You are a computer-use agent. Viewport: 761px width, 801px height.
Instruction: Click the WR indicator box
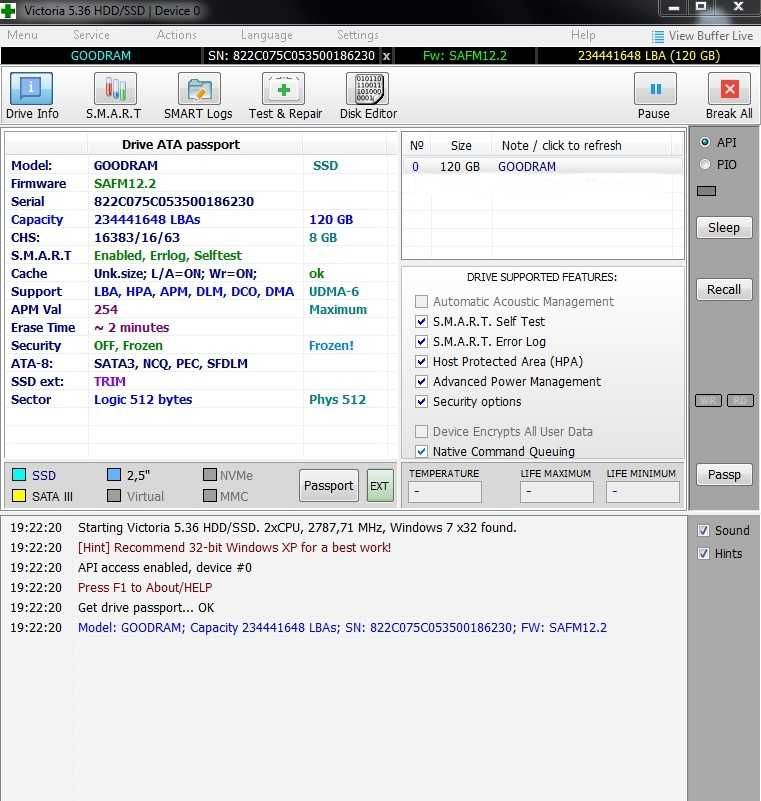(708, 400)
